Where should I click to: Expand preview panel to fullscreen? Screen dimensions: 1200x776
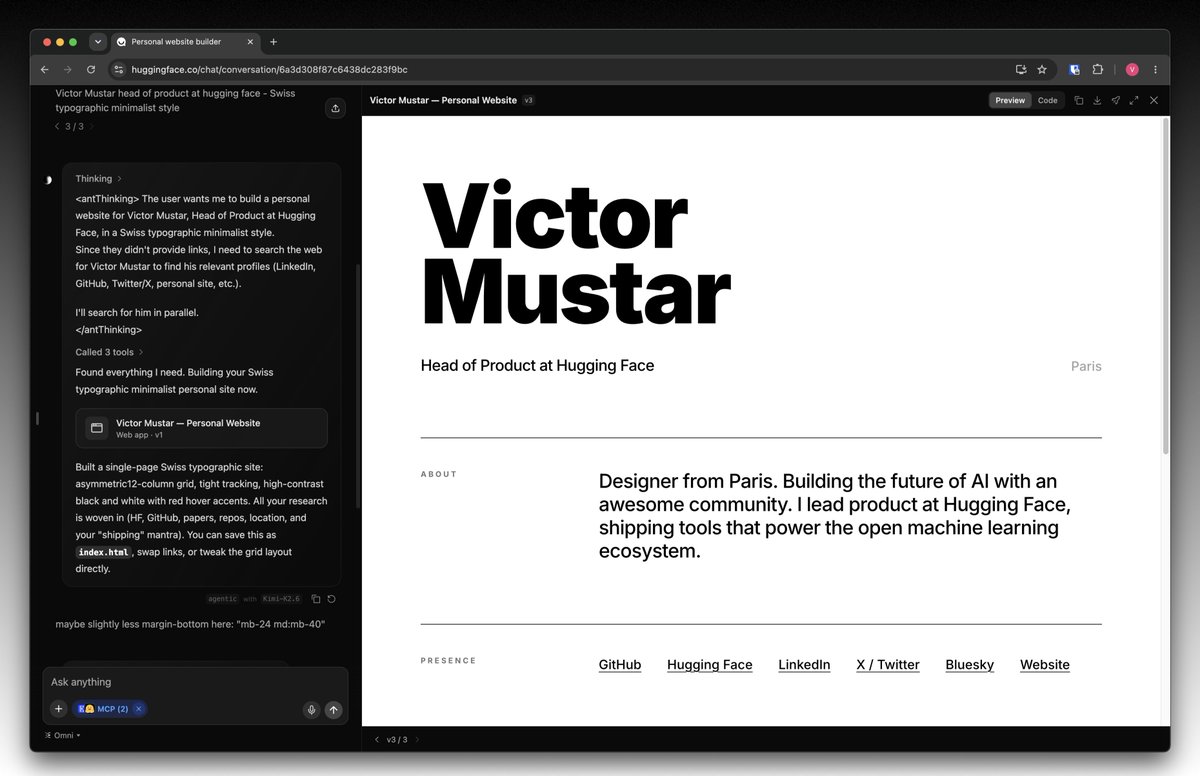tap(1134, 100)
